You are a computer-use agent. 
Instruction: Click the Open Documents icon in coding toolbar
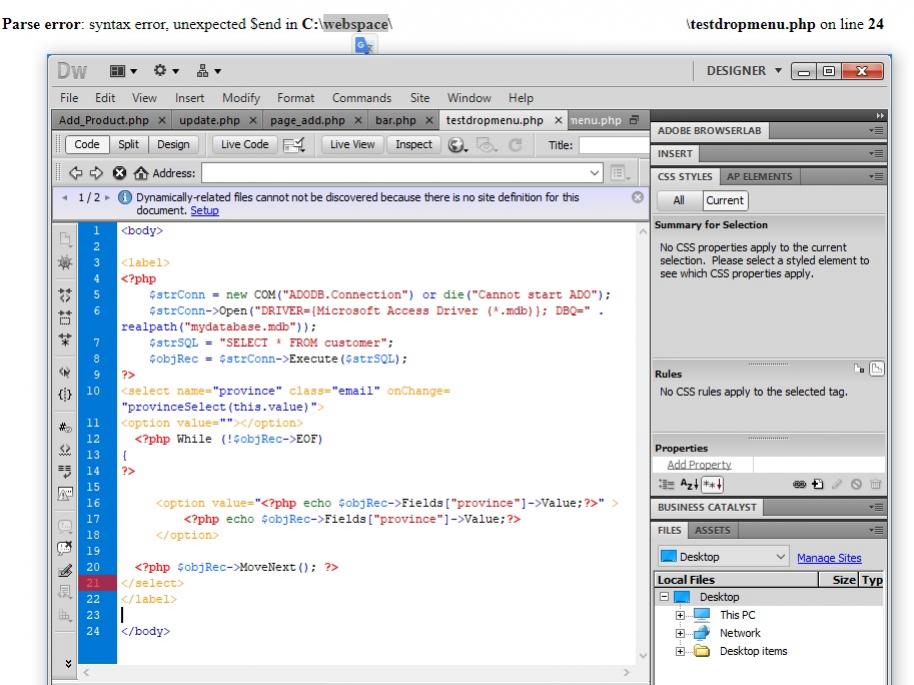coord(65,239)
